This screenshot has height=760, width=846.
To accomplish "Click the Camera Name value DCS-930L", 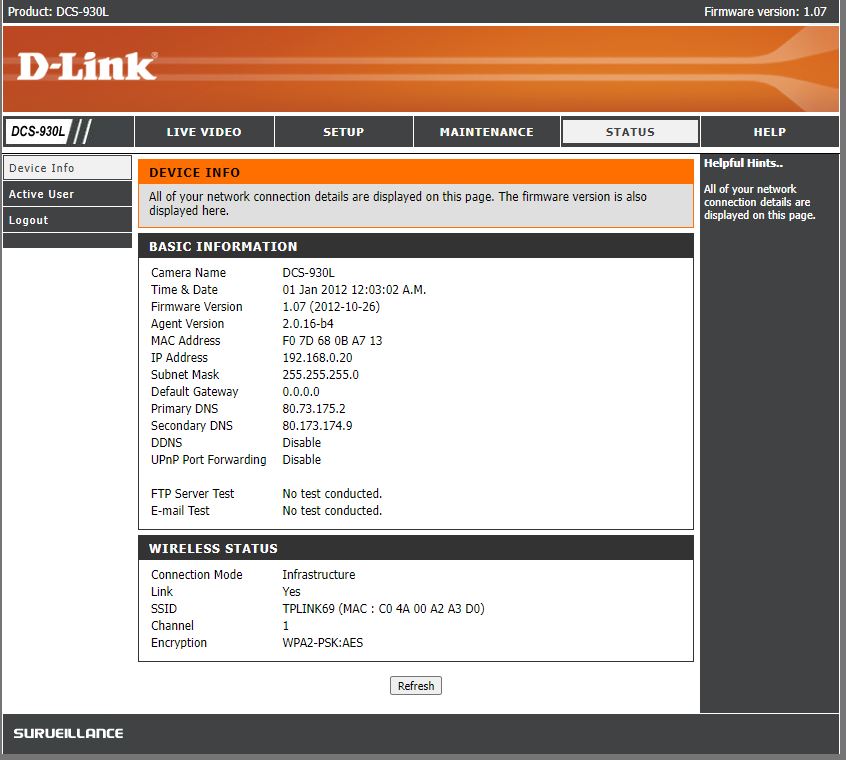I will tap(309, 272).
